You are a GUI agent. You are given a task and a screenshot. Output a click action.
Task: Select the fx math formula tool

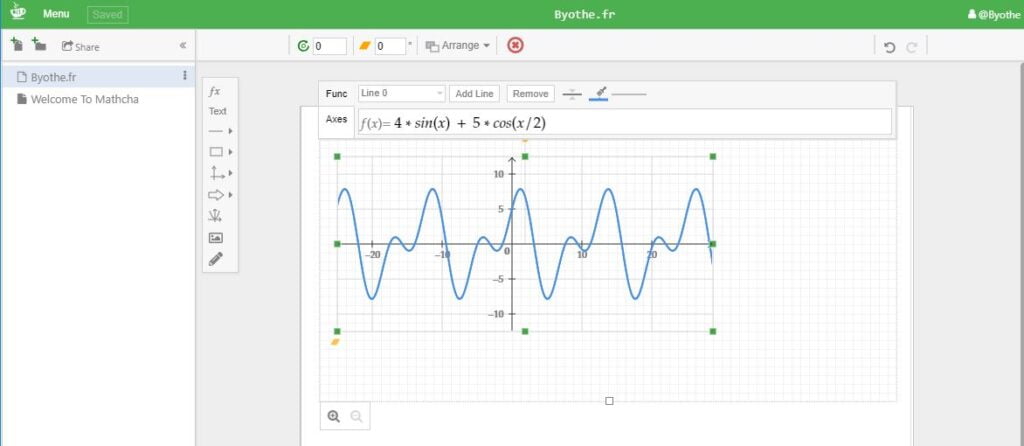(x=214, y=91)
